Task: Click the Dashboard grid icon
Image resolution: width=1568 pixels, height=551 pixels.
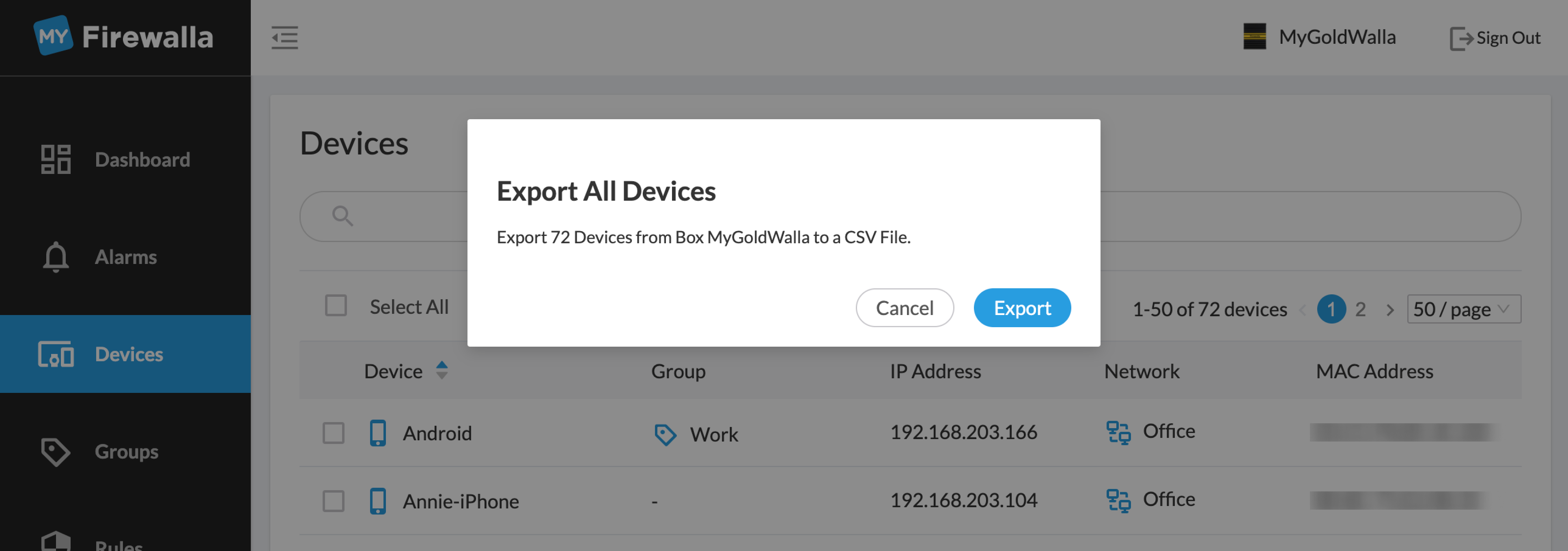Action: click(x=56, y=159)
